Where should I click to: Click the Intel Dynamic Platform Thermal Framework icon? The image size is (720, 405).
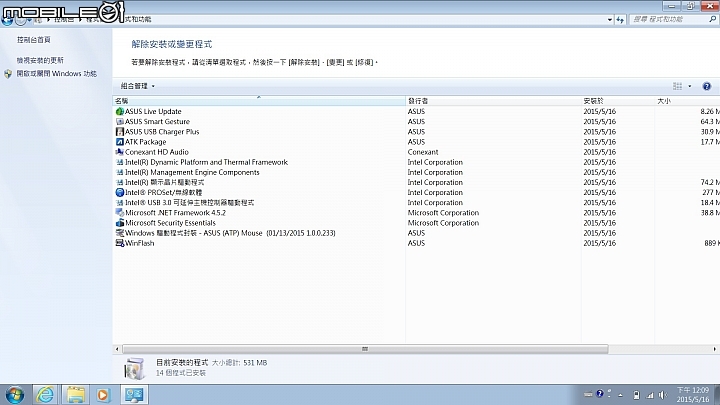point(120,162)
